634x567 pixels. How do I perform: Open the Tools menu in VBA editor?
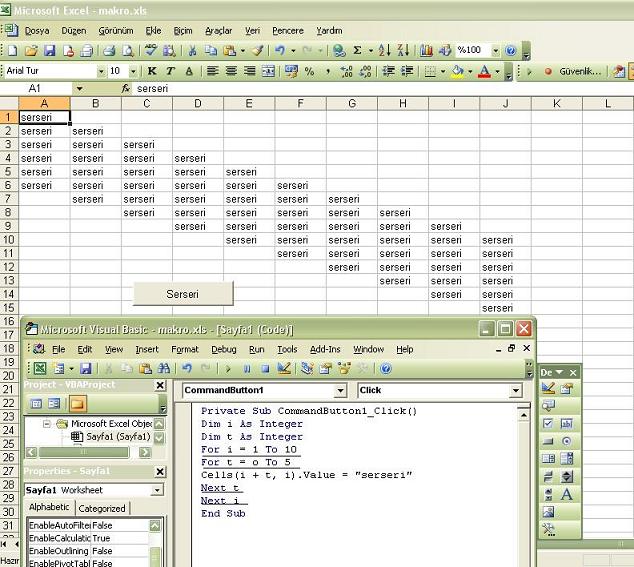pos(287,349)
